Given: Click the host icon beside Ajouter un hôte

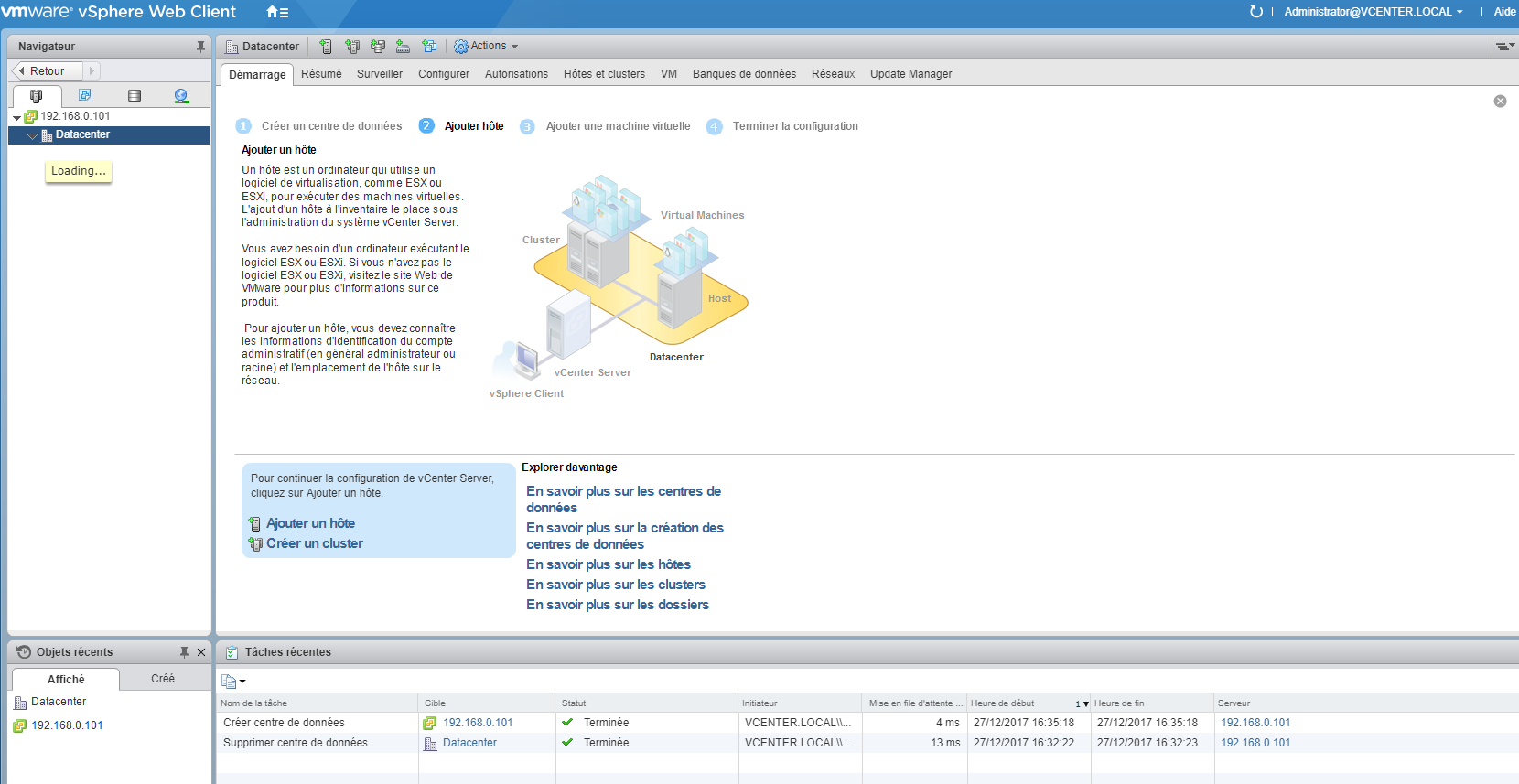Looking at the screenshot, I should click(254, 524).
